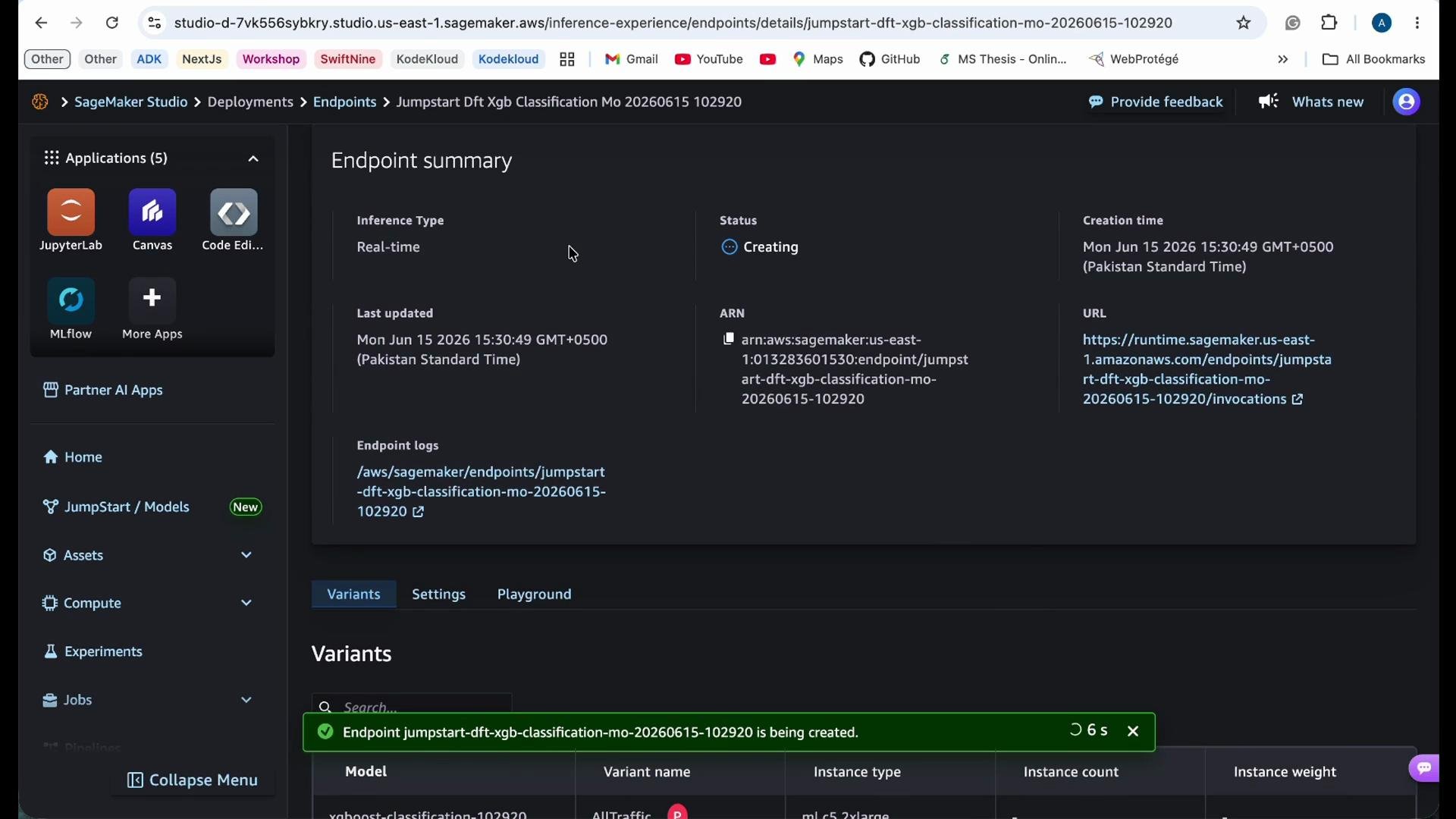1456x819 pixels.
Task: Open the SwiftNine bookmark folder
Action: 348,59
